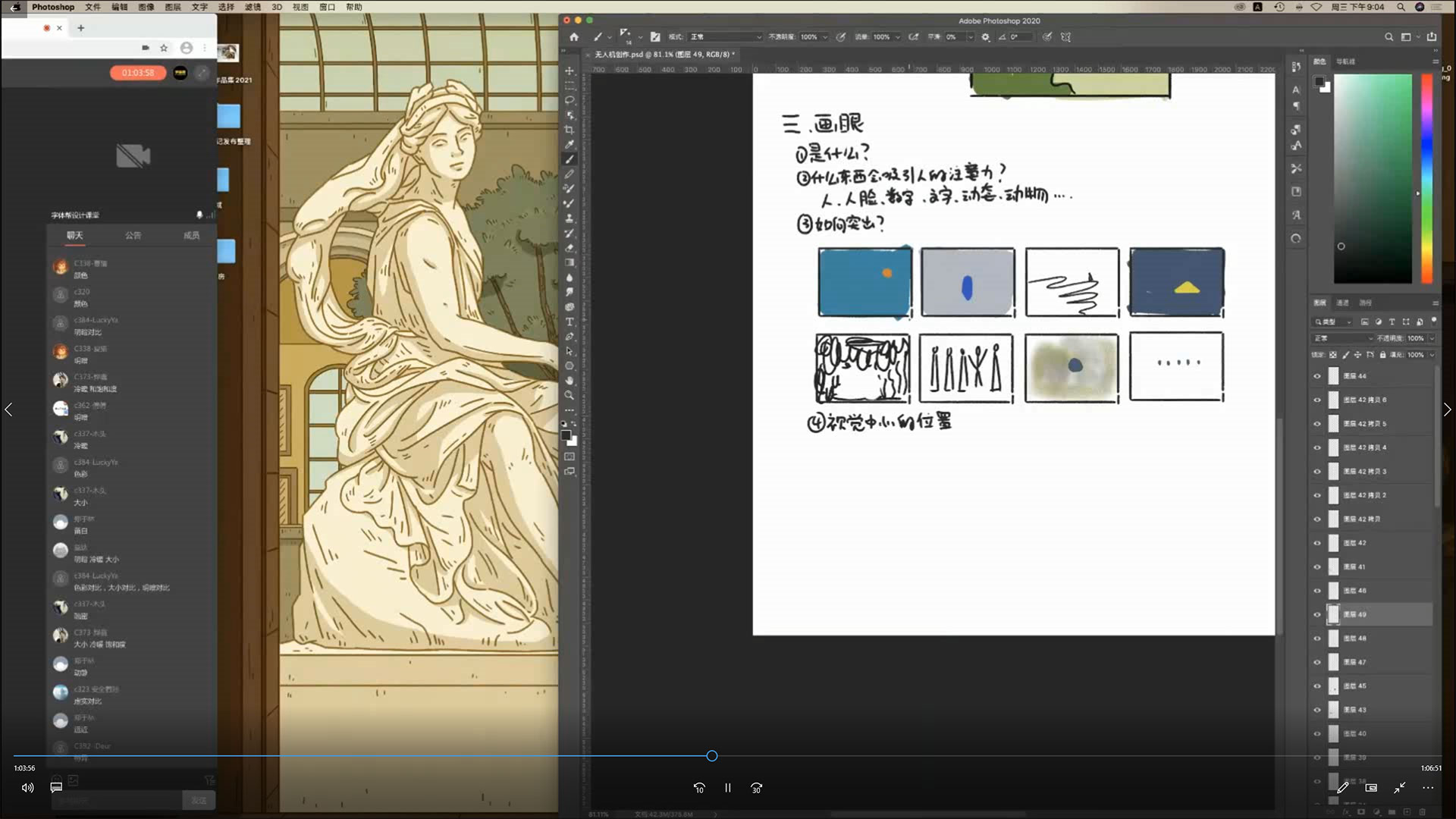Hide layer 图层 43
The image size is (1456, 819).
click(x=1317, y=711)
